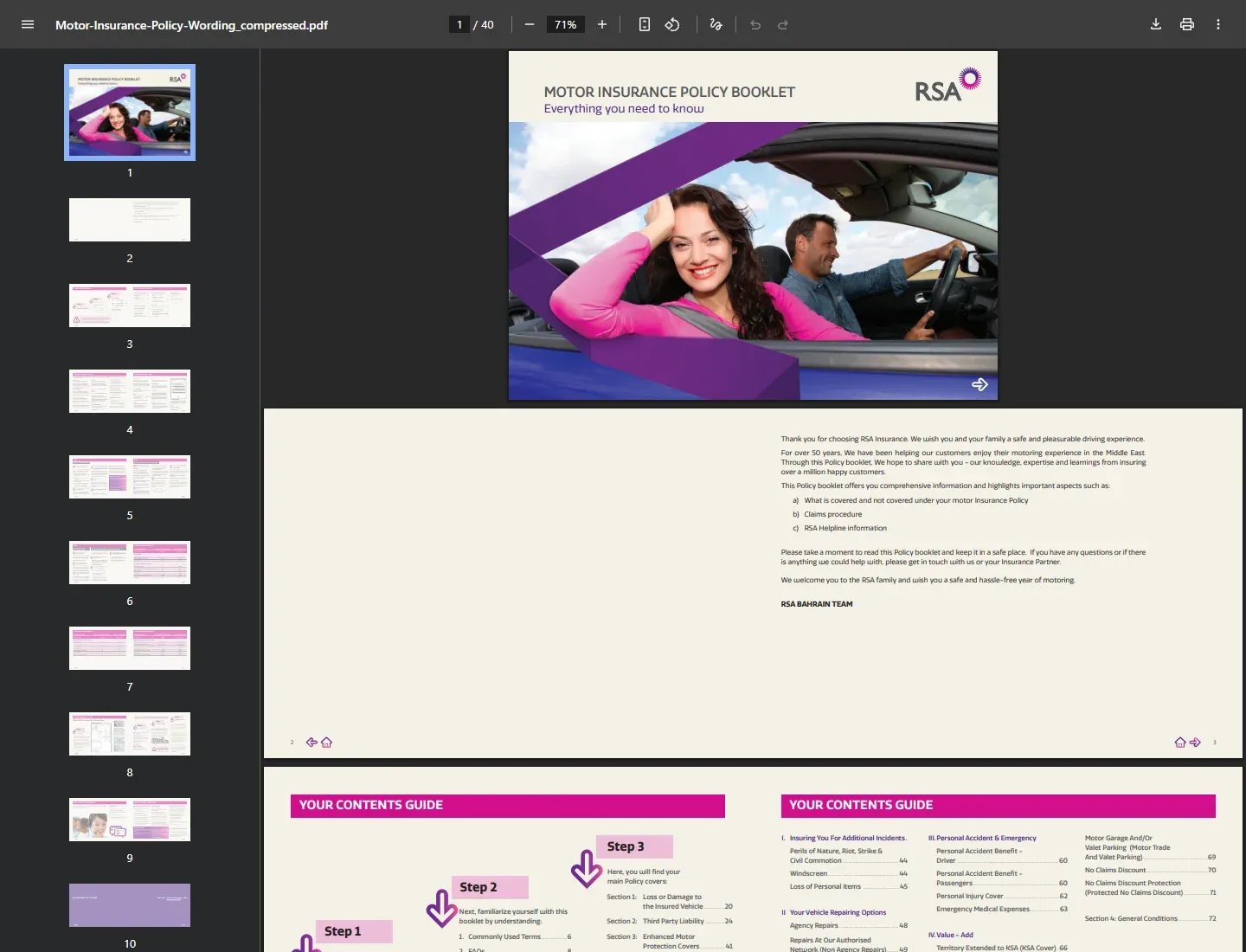
Task: Select page 1 thumbnail
Action: point(130,113)
